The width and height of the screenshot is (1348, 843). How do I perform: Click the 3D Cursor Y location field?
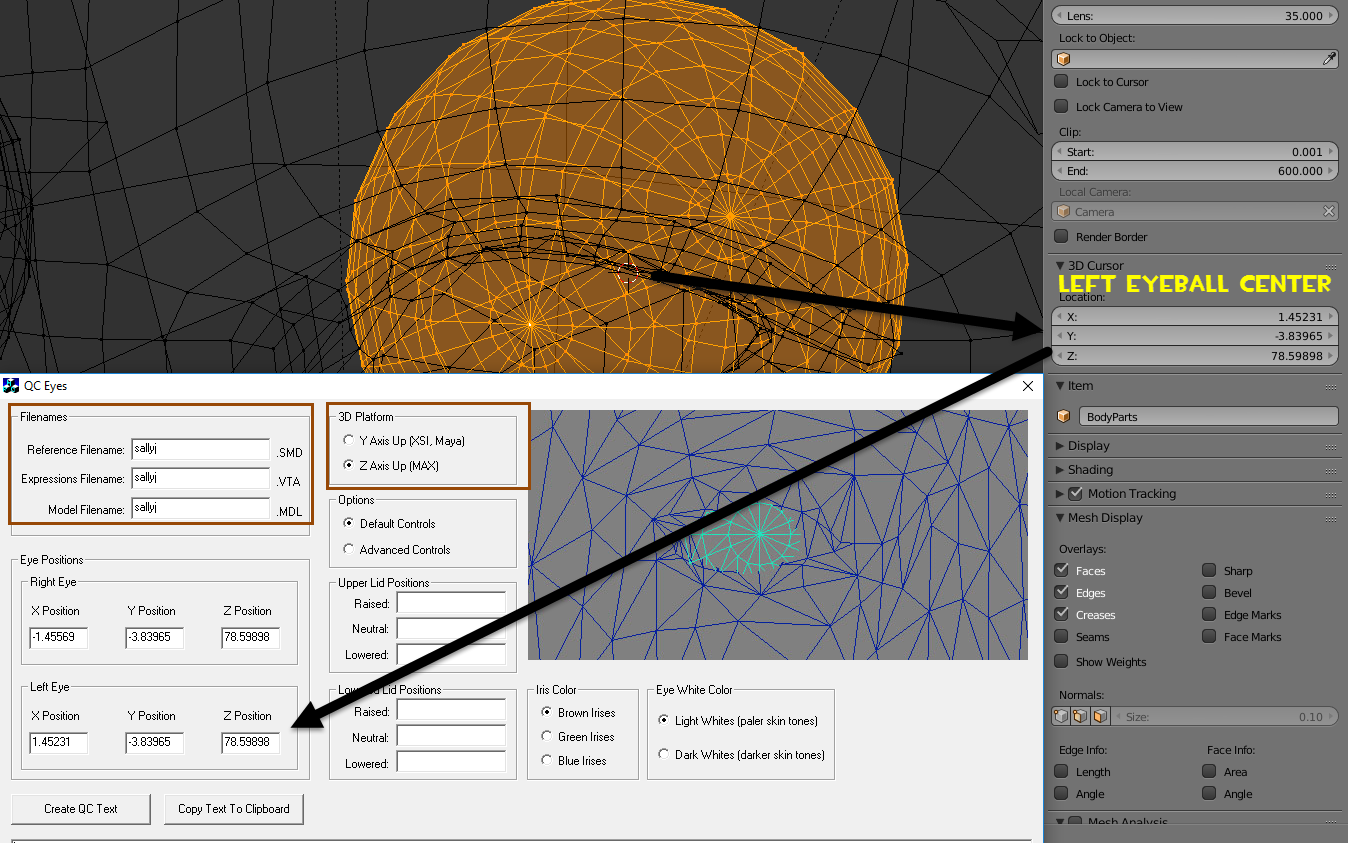pyautogui.click(x=1195, y=336)
